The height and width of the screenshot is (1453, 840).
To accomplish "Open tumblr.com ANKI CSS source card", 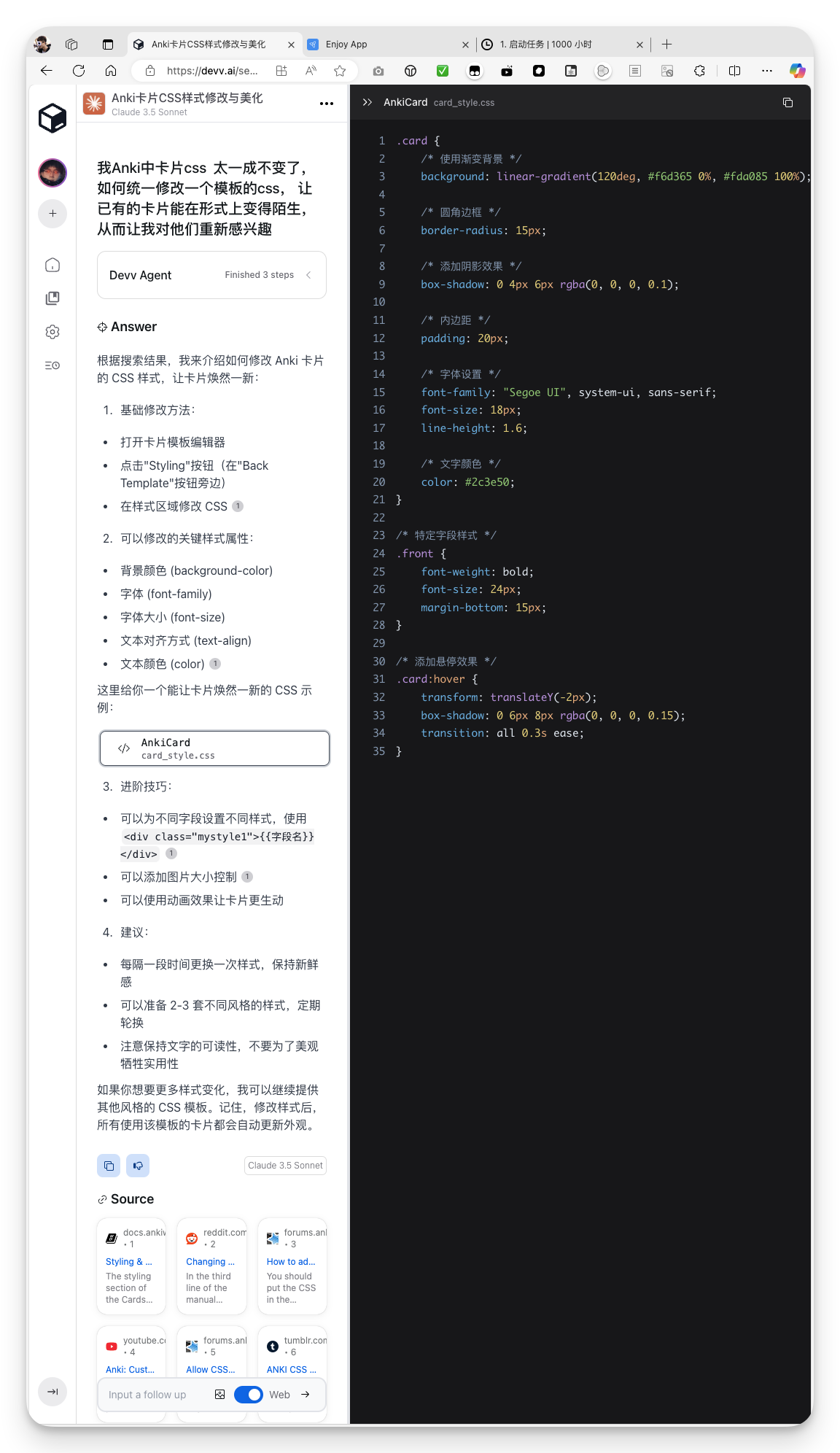I will [x=292, y=1353].
